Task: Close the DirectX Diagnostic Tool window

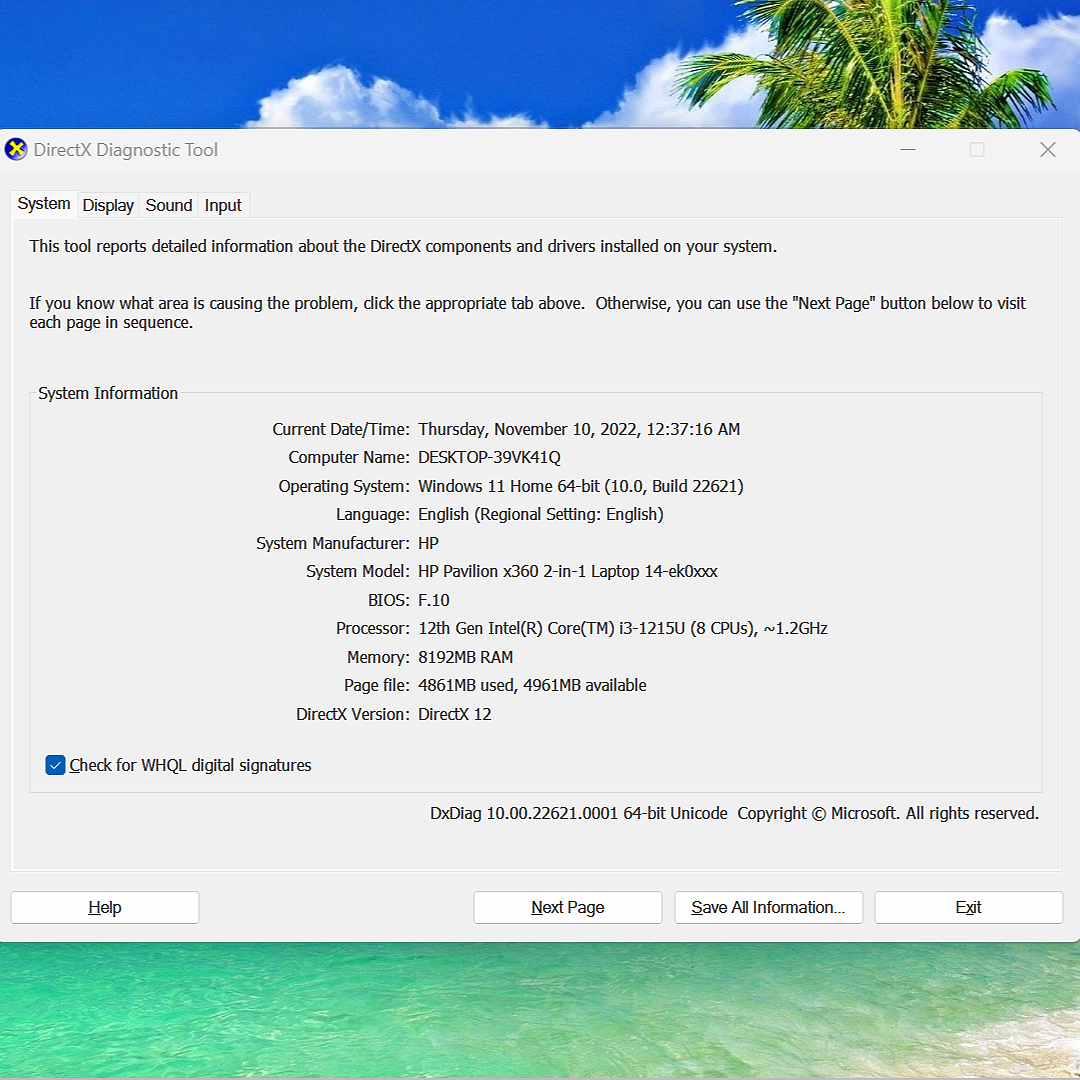Action: pos(1047,150)
